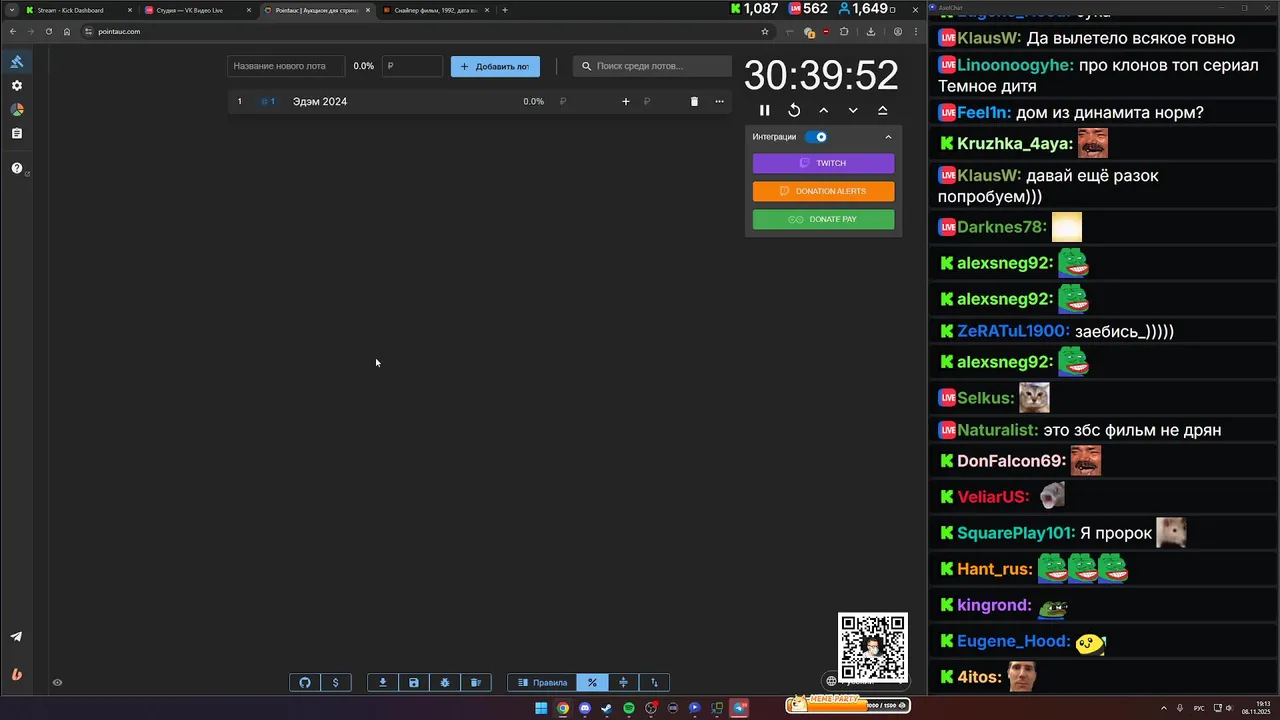
Task: Click the double-up chevron timer button
Action: (882, 111)
